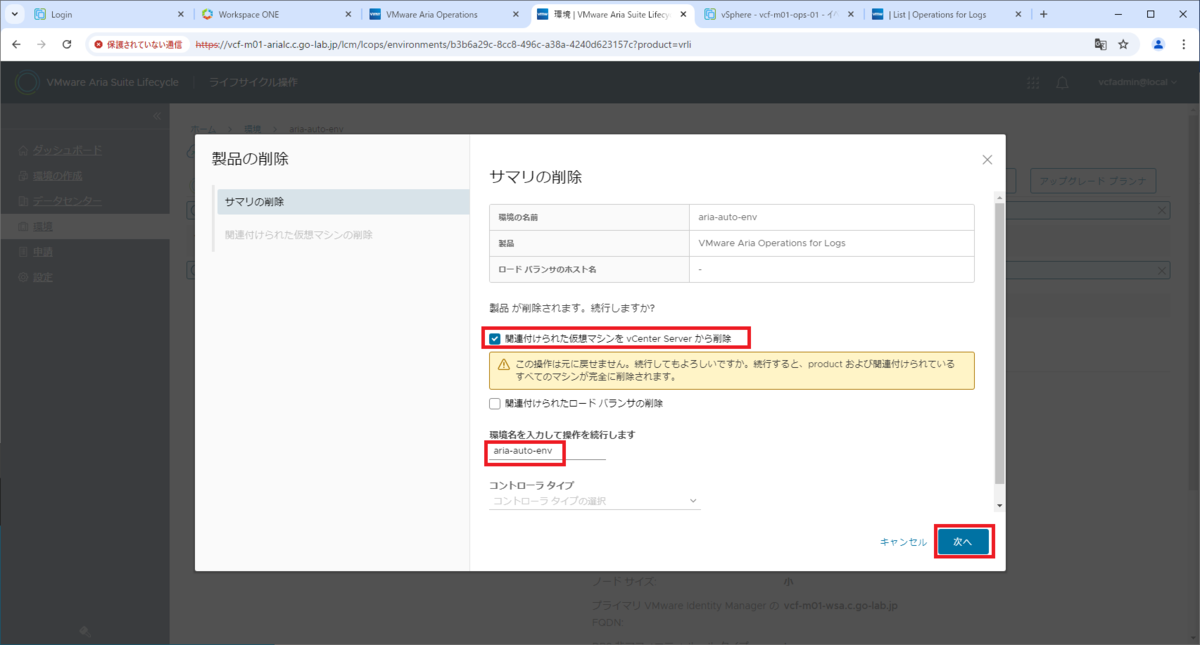Open the notifications bell icon
Viewport: 1200px width, 645px height.
click(x=1063, y=82)
